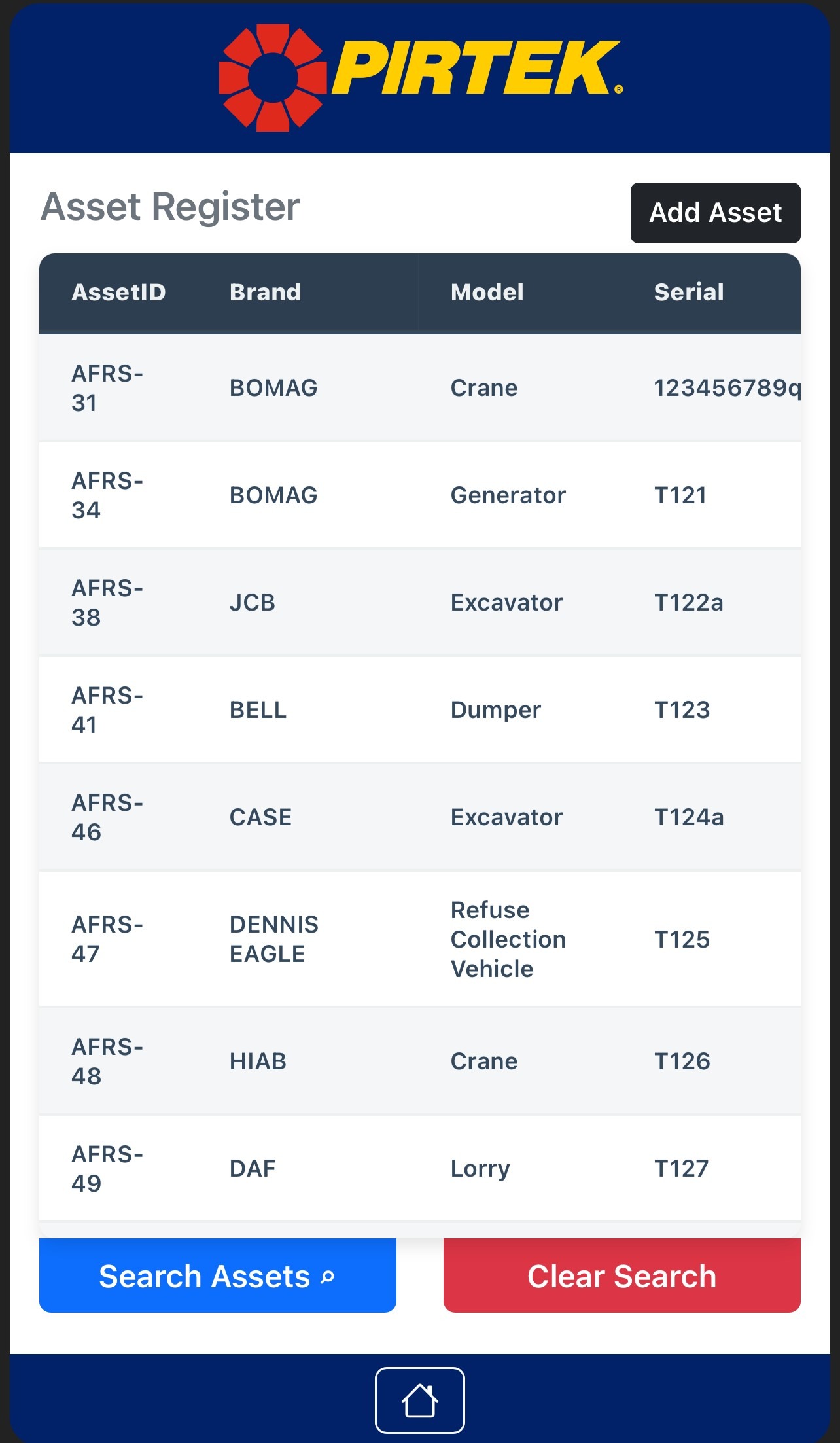Image resolution: width=840 pixels, height=1443 pixels.
Task: Choose the BELL Dumper row
Action: pyautogui.click(x=419, y=710)
